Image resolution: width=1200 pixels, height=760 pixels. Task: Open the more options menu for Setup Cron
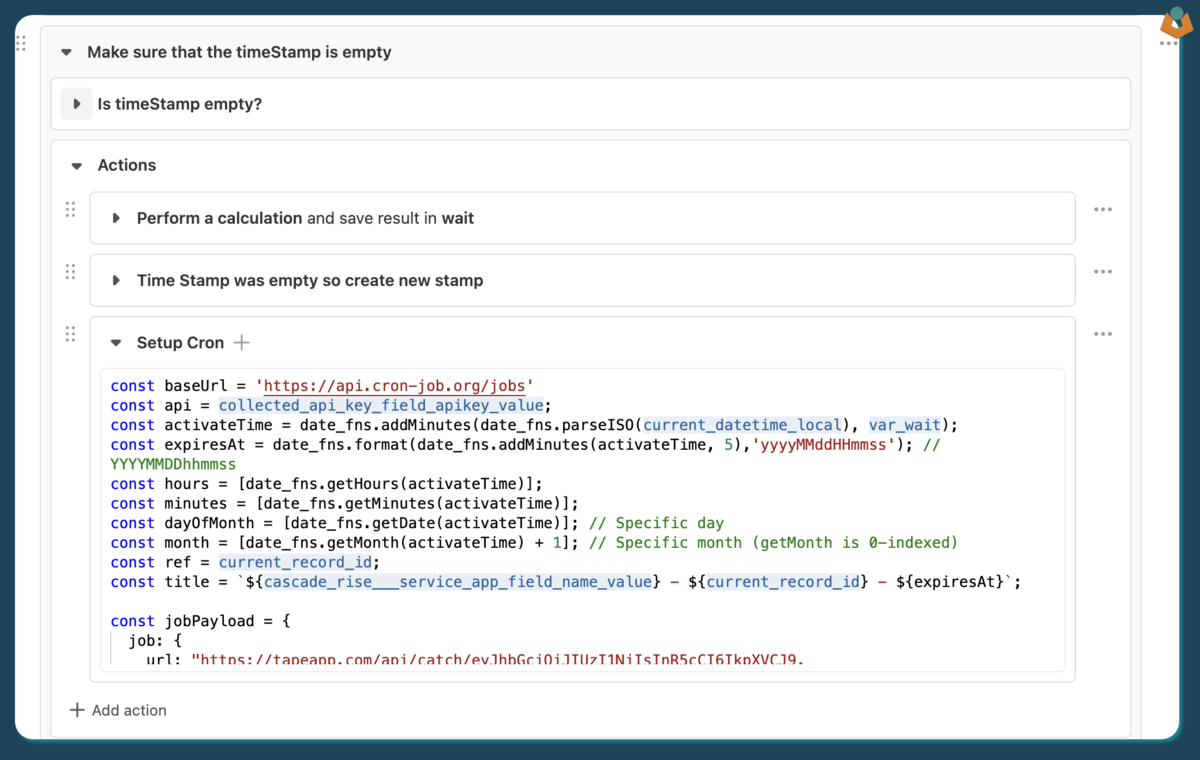point(1102,334)
